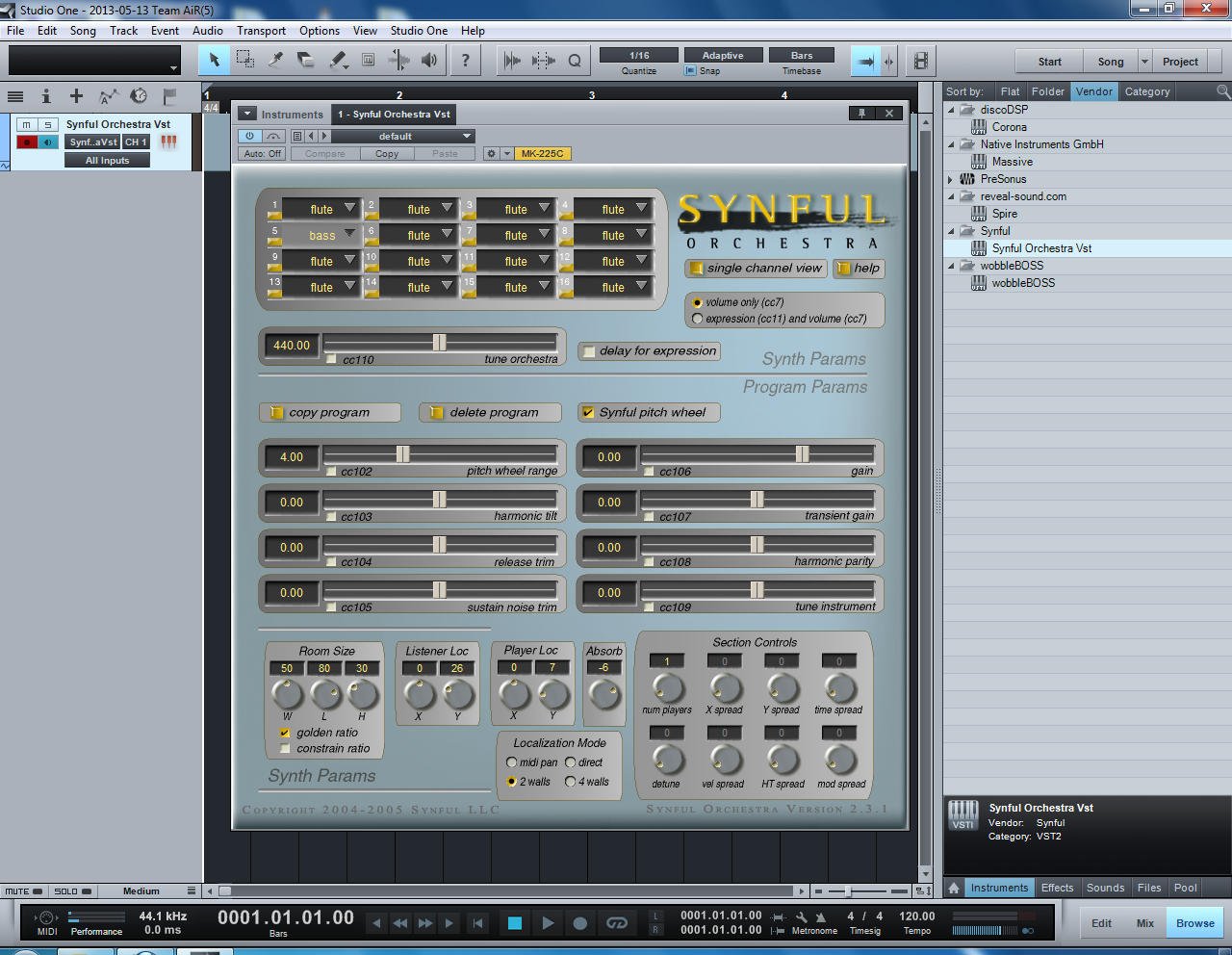Open the Mix view button
Viewport: 1232px width, 955px height.
tap(1145, 923)
